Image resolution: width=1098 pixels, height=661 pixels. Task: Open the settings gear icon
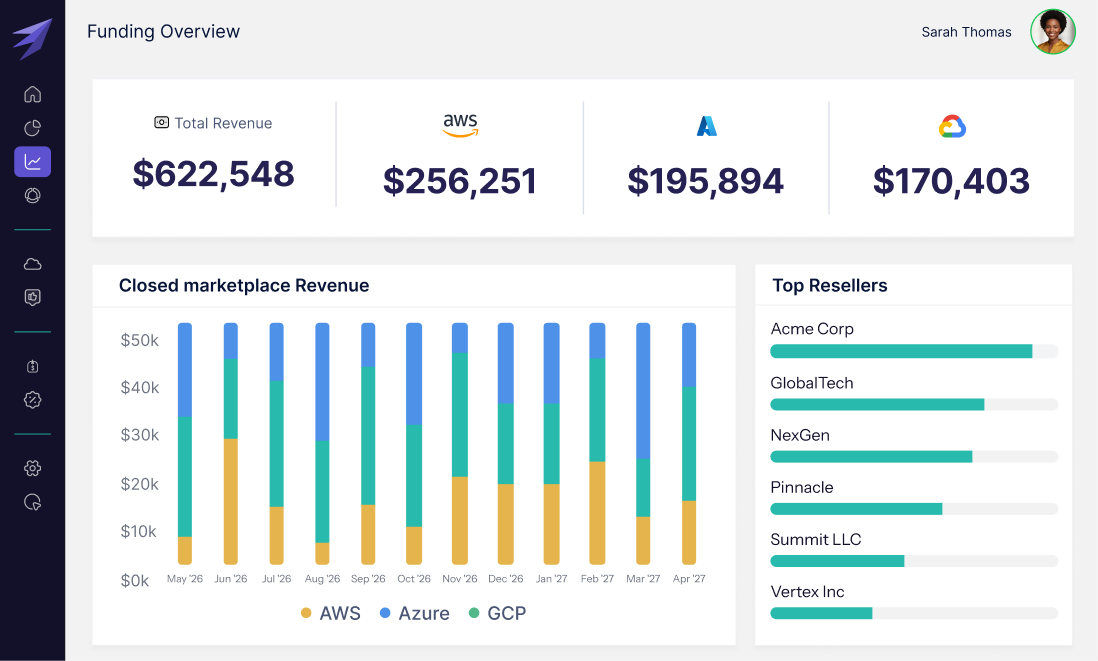pos(32,468)
